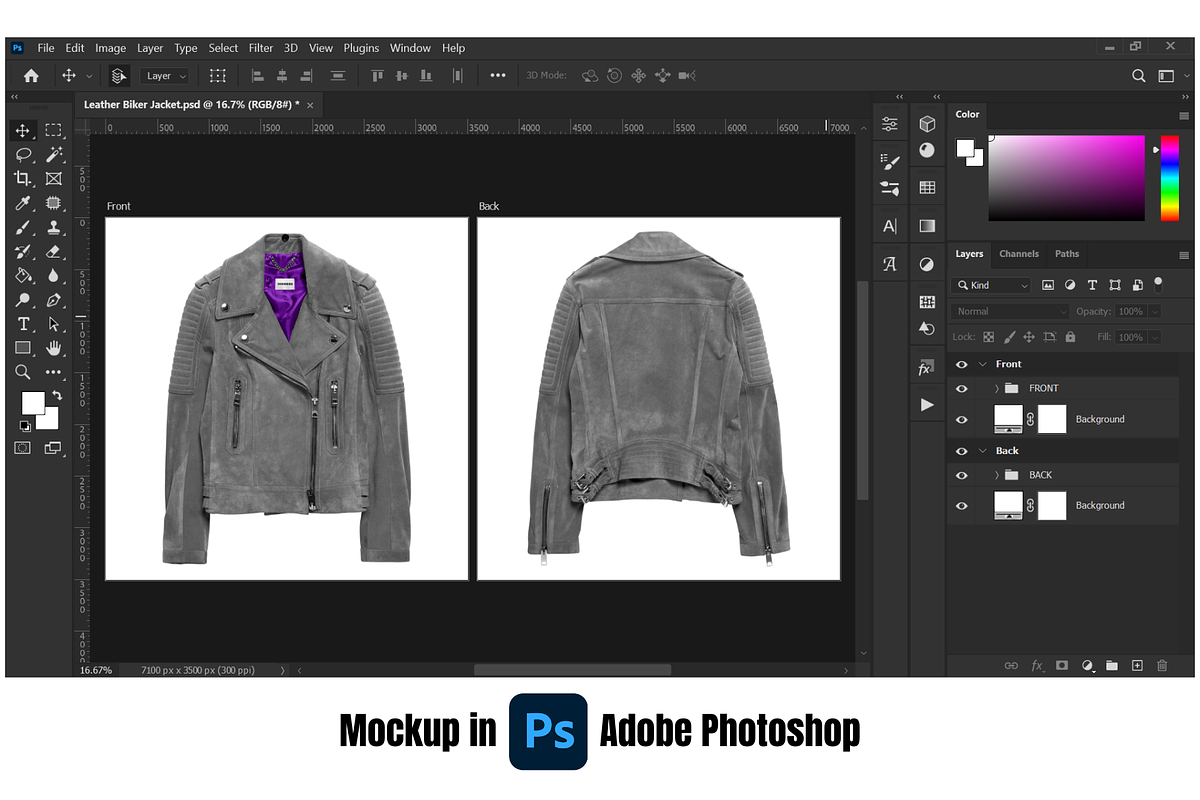Toggle Show Transform Controls icon
The width and height of the screenshot is (1200, 800).
coord(218,75)
